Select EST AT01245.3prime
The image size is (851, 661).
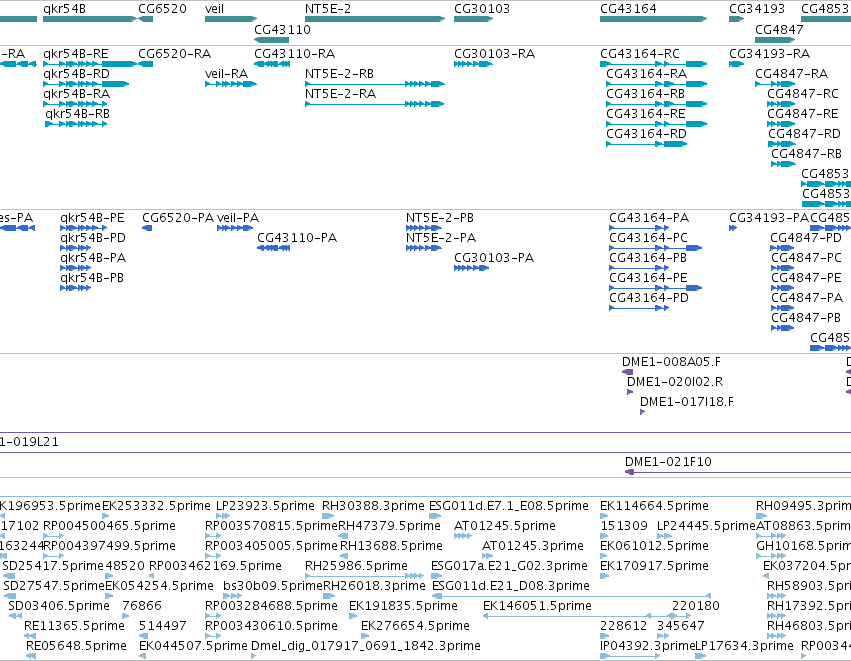tap(487, 556)
